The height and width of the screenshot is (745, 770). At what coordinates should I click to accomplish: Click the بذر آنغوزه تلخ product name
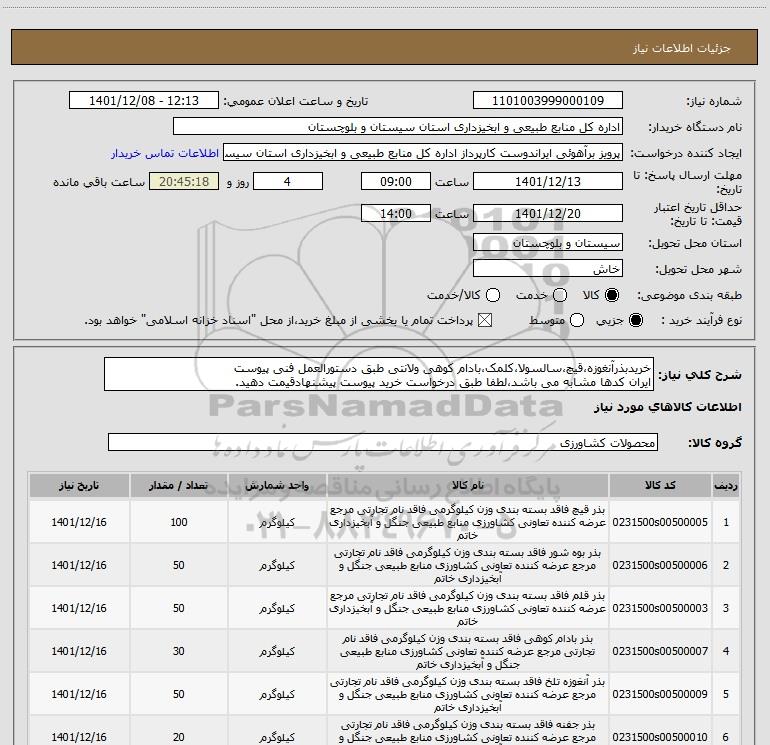468,694
